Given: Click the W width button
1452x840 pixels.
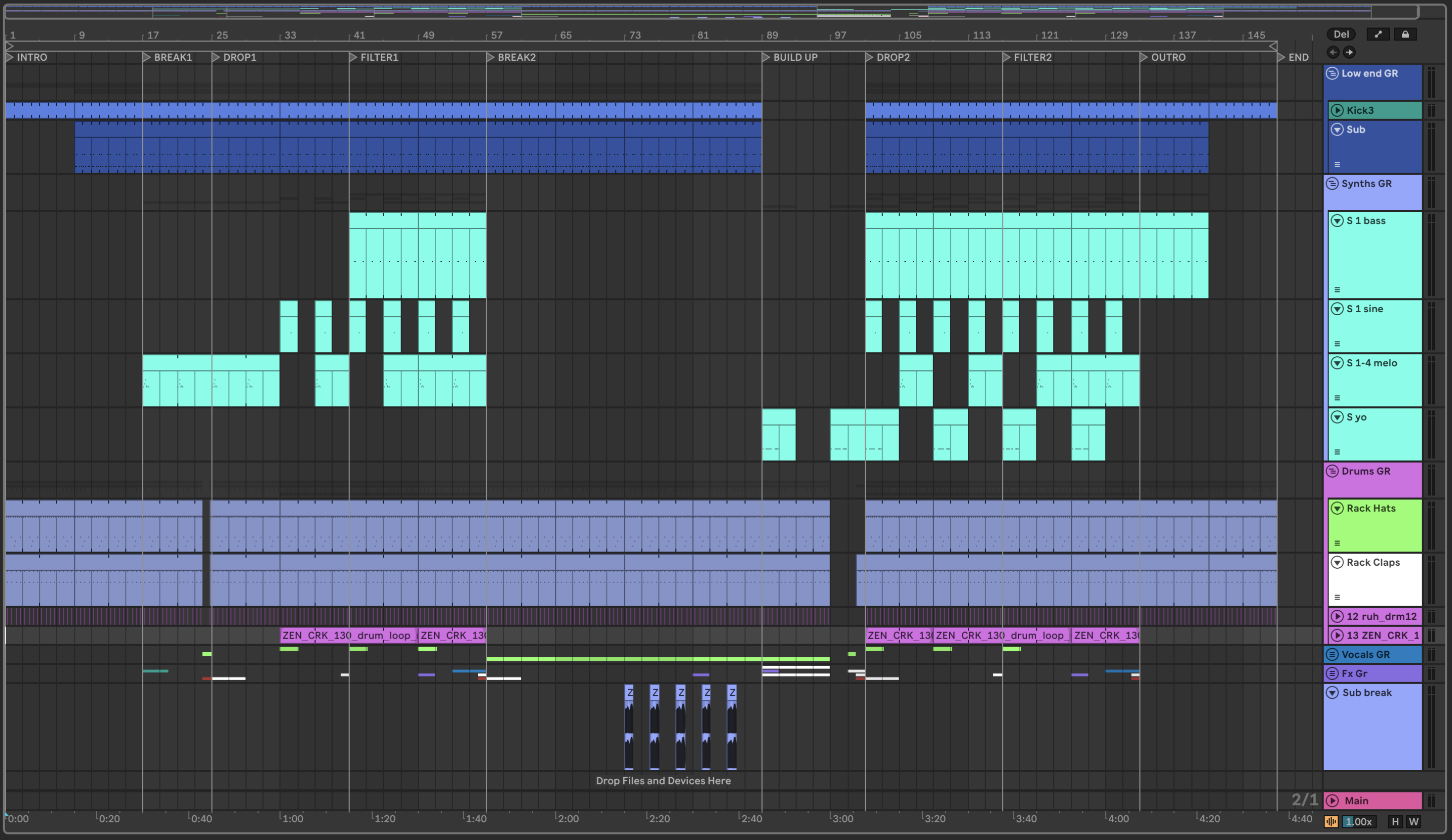Looking at the screenshot, I should point(1414,822).
